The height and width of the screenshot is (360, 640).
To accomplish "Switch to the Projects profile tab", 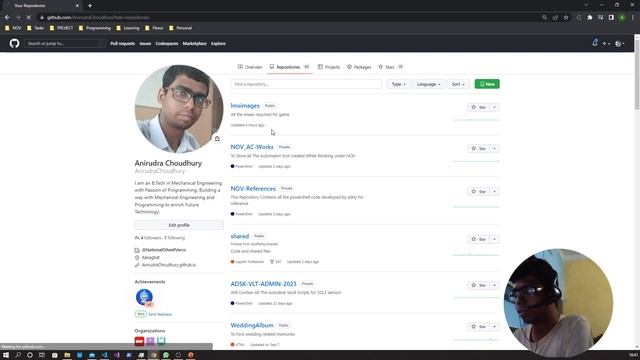I will coord(329,67).
